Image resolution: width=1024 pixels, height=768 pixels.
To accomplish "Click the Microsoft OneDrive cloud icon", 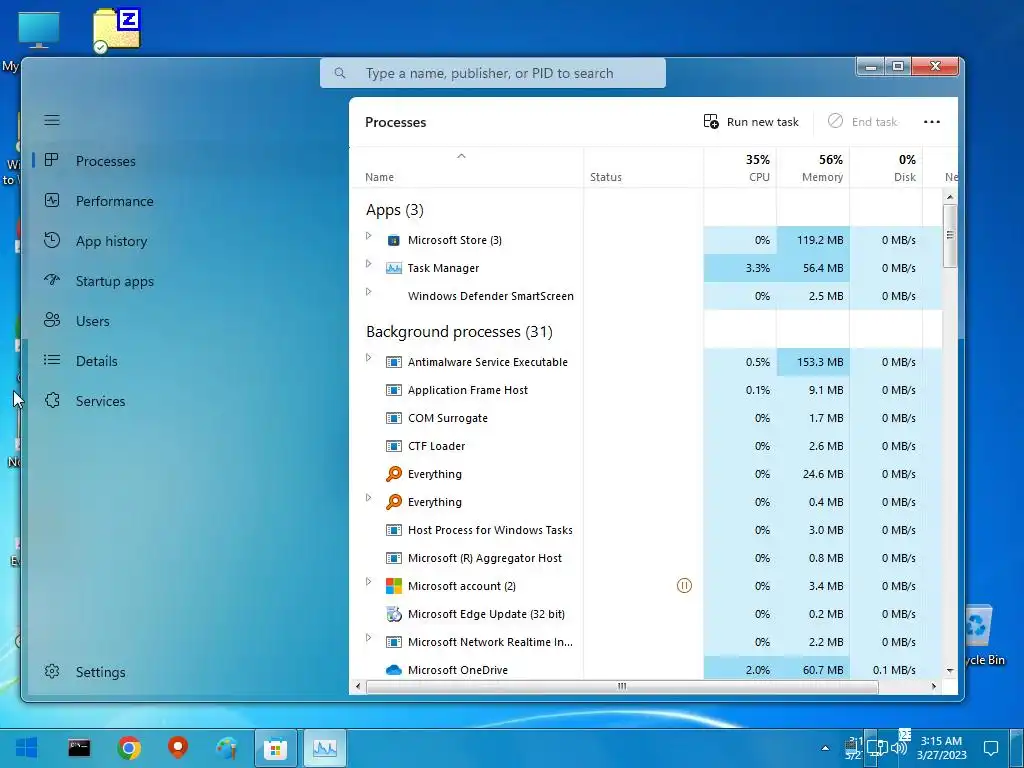I will pos(393,670).
